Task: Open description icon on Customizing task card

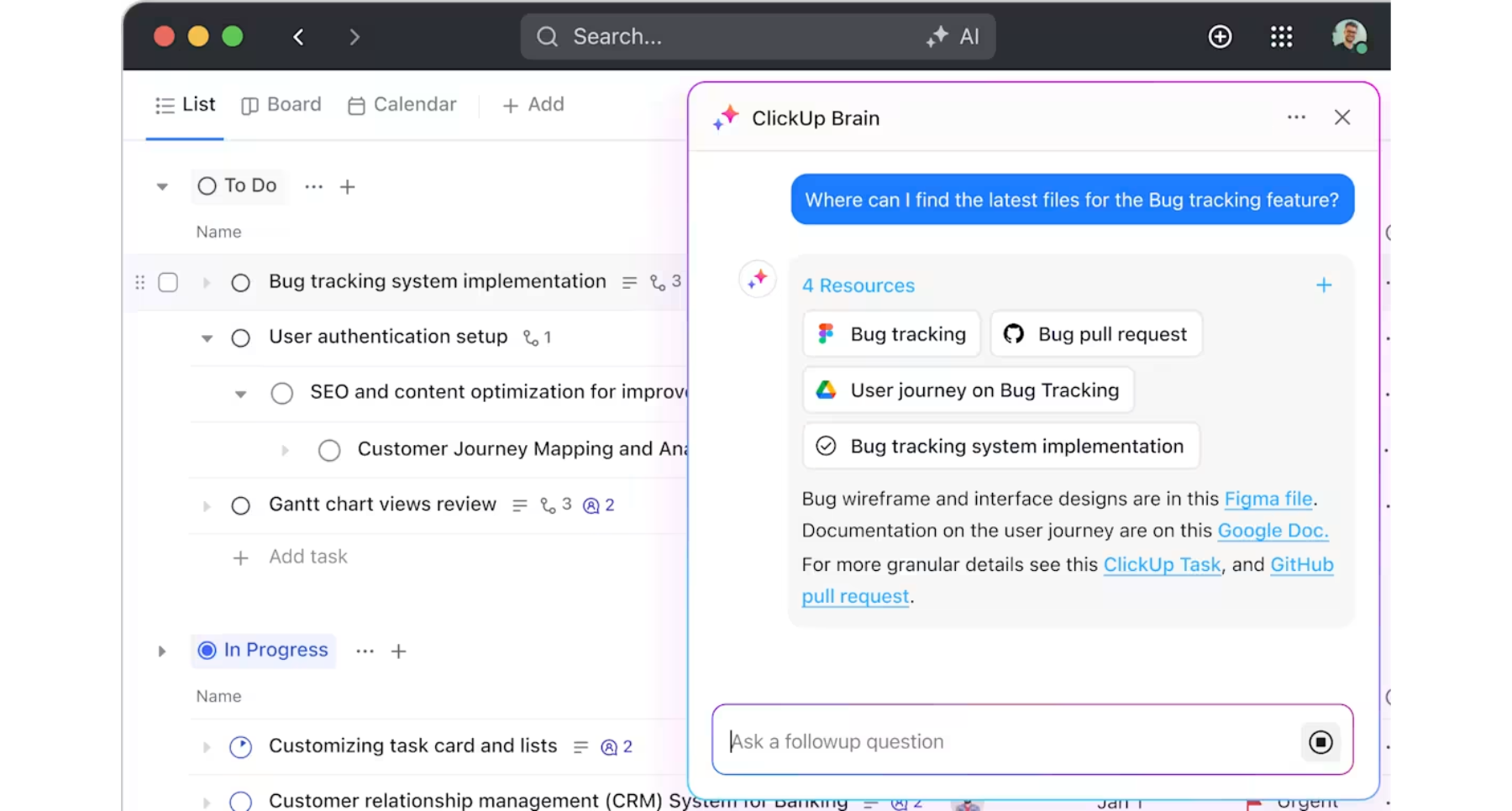Action: click(x=580, y=746)
